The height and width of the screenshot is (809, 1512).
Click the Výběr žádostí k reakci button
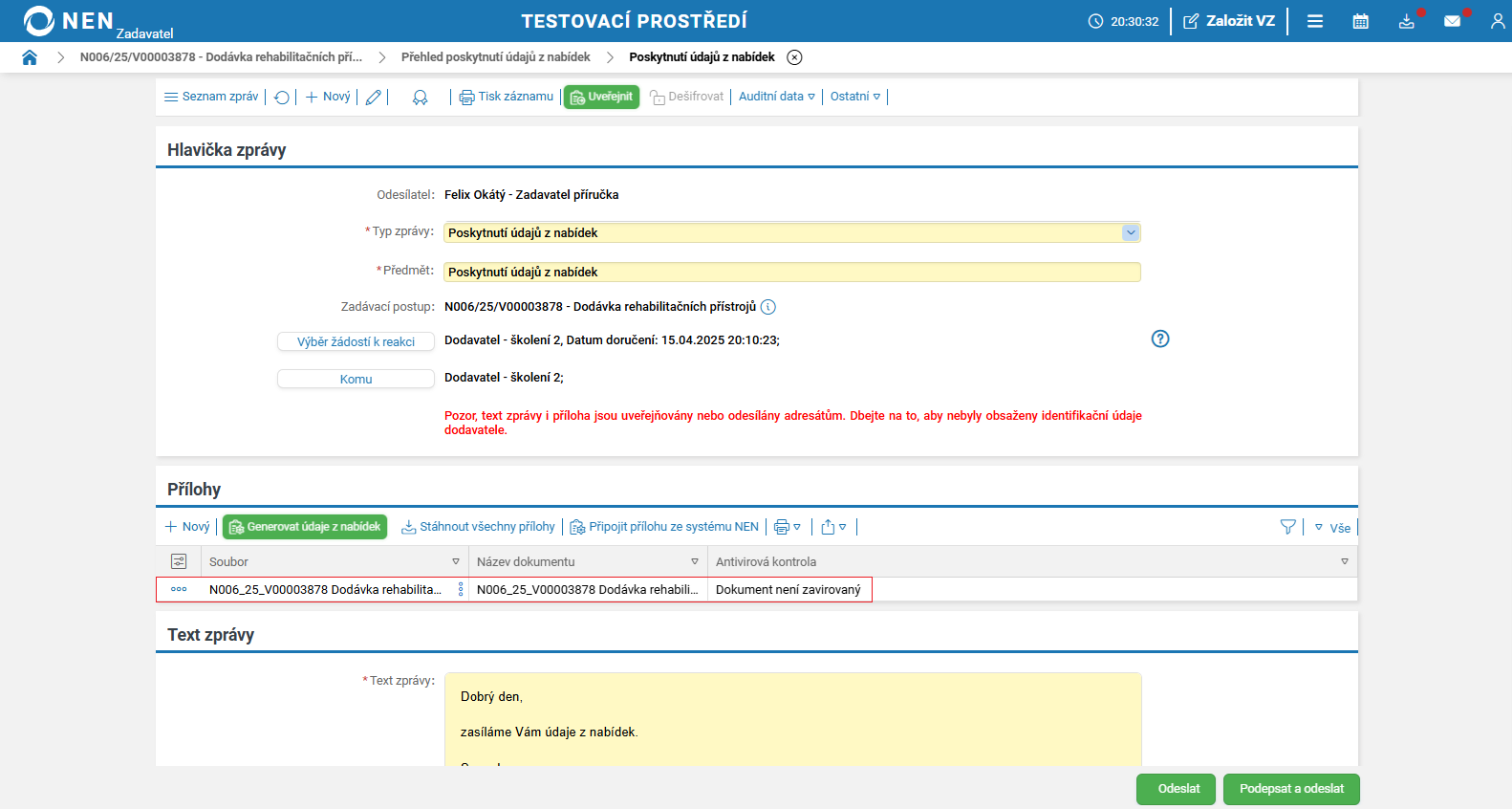pos(356,341)
